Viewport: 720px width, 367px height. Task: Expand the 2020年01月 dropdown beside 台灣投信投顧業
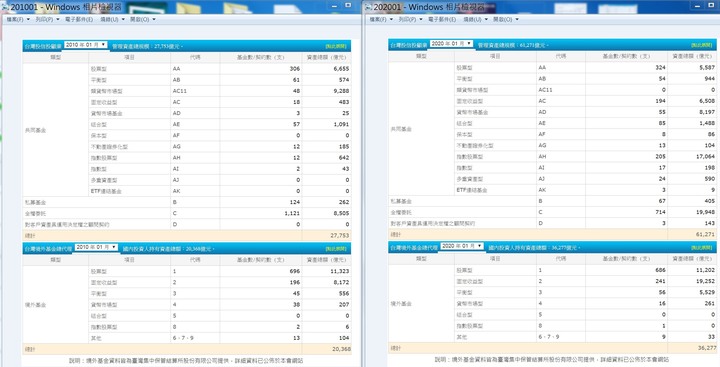(451, 44)
